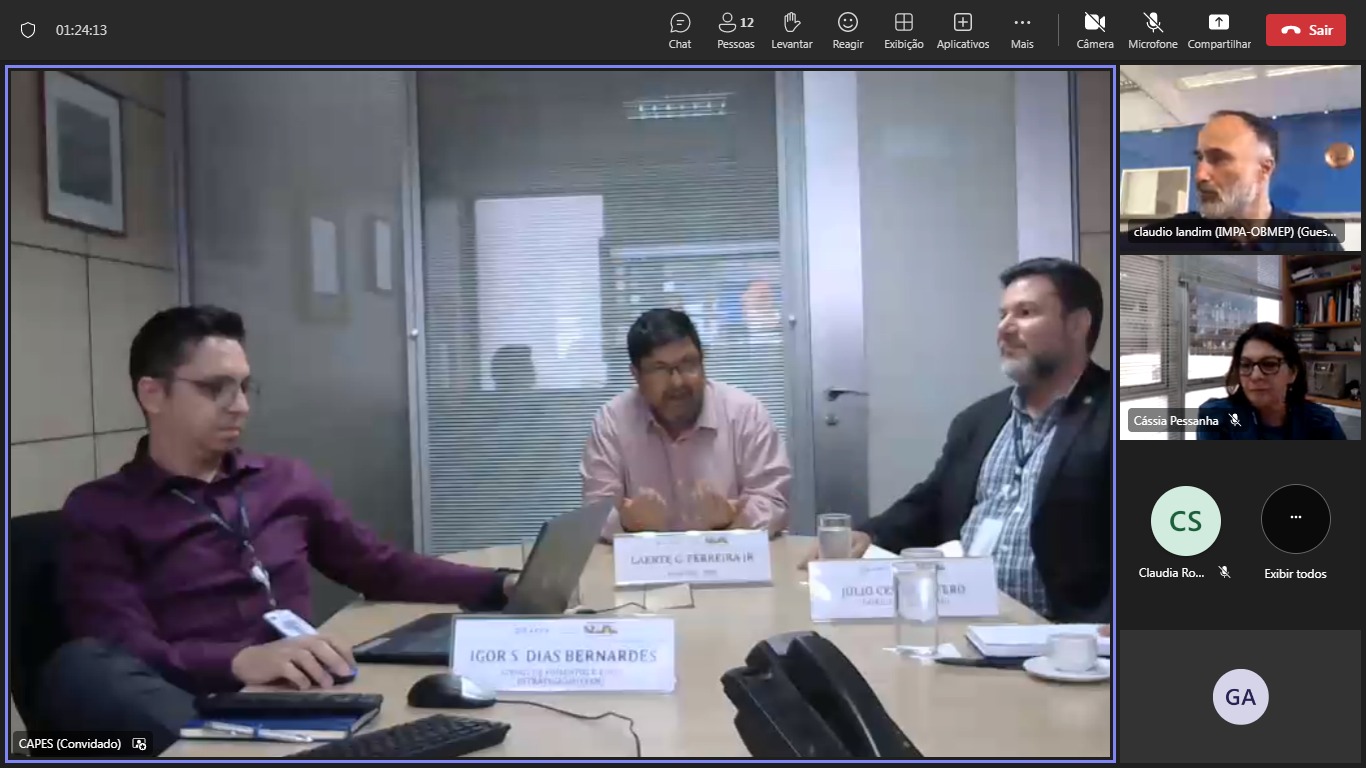The width and height of the screenshot is (1366, 768).
Task: Open the Aplicativos apps panel
Action: pos(962,30)
